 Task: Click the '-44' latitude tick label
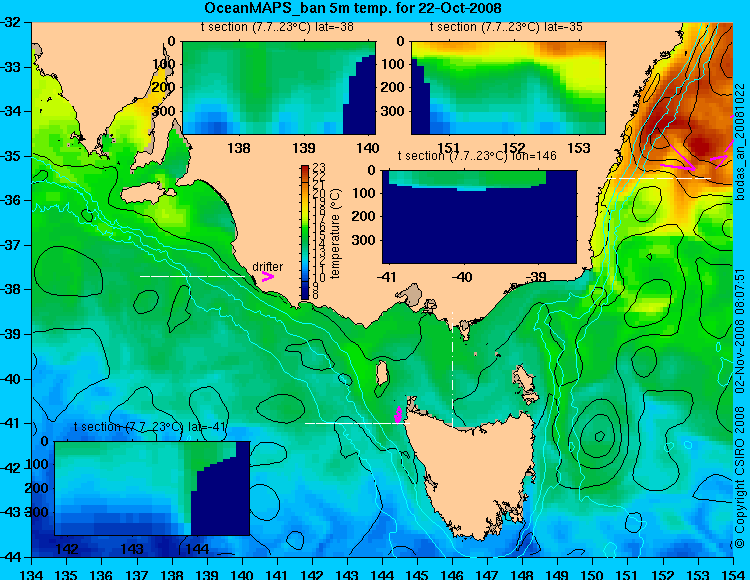pyautogui.click(x=11, y=557)
